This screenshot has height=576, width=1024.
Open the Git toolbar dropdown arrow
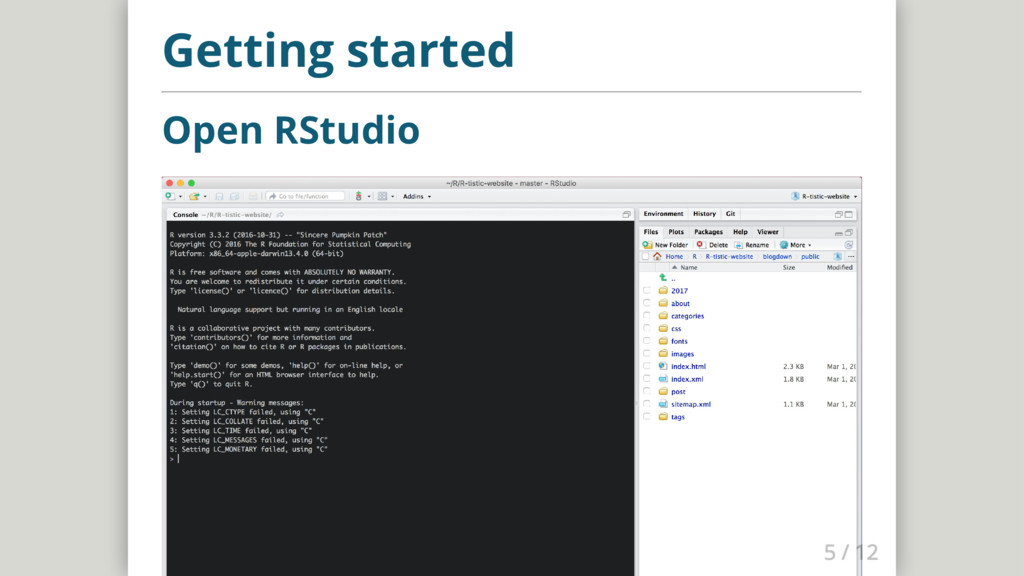pos(369,197)
